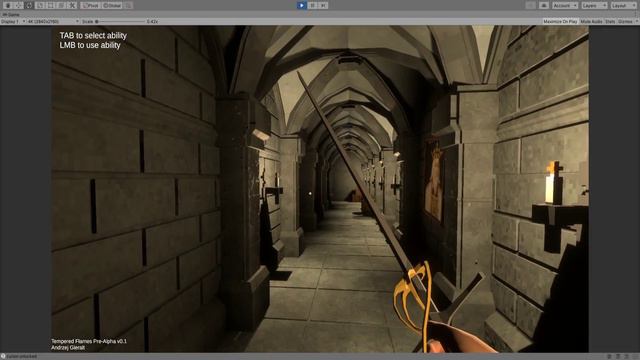Select the Scale tool
Screen dimensions: 640x360
tap(40, 6)
